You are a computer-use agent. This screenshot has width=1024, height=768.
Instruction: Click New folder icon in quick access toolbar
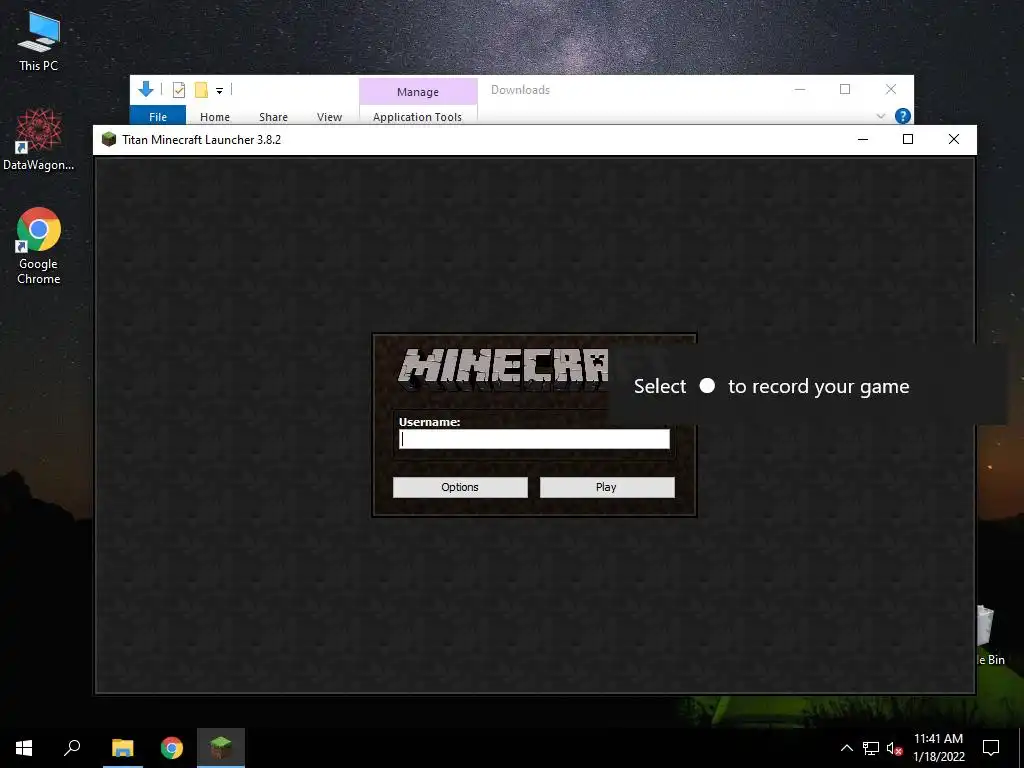201,90
